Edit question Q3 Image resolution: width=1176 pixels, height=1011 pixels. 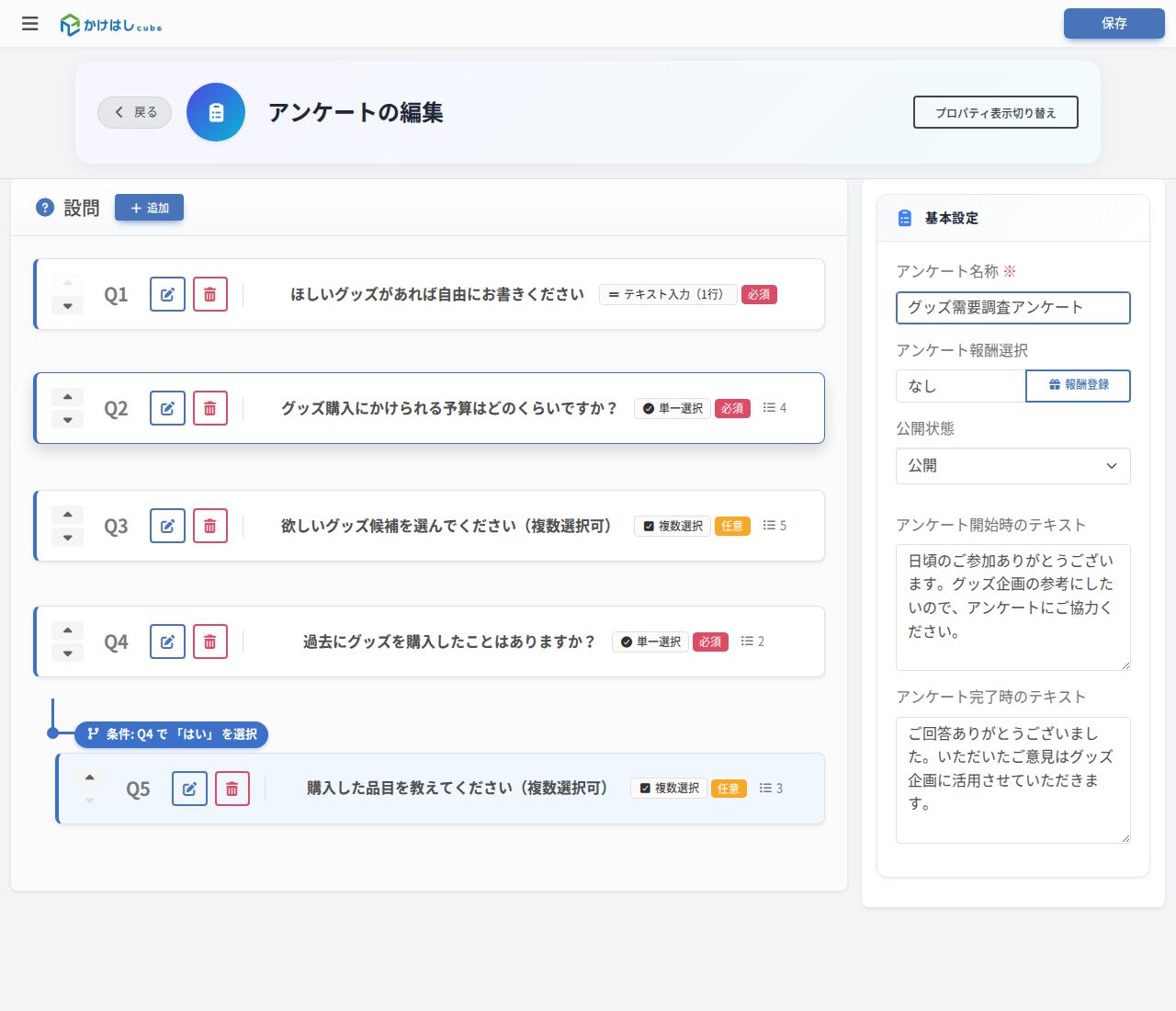pyautogui.click(x=167, y=526)
